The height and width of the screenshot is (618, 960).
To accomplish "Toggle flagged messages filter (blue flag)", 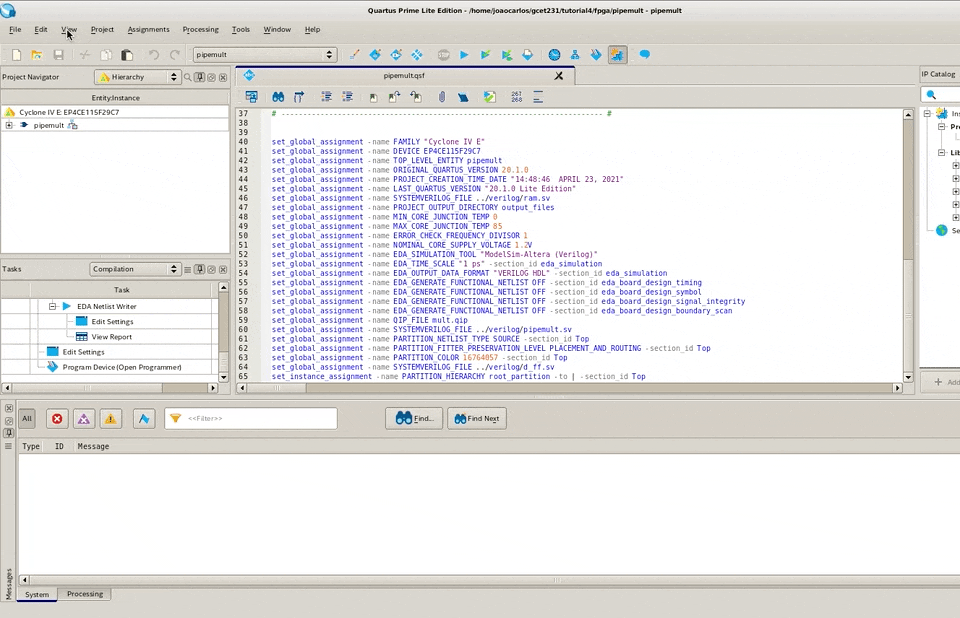I will [x=144, y=418].
